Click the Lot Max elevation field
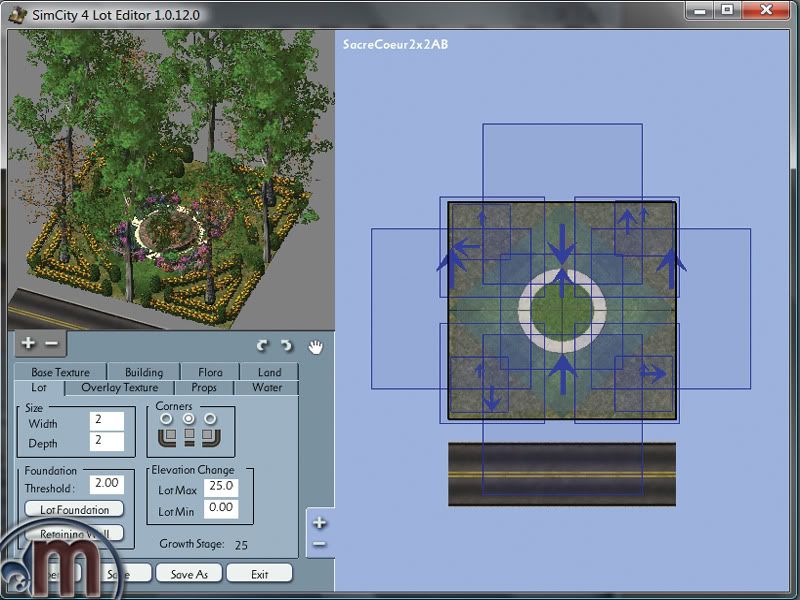Viewport: 800px width, 600px height. click(x=221, y=487)
